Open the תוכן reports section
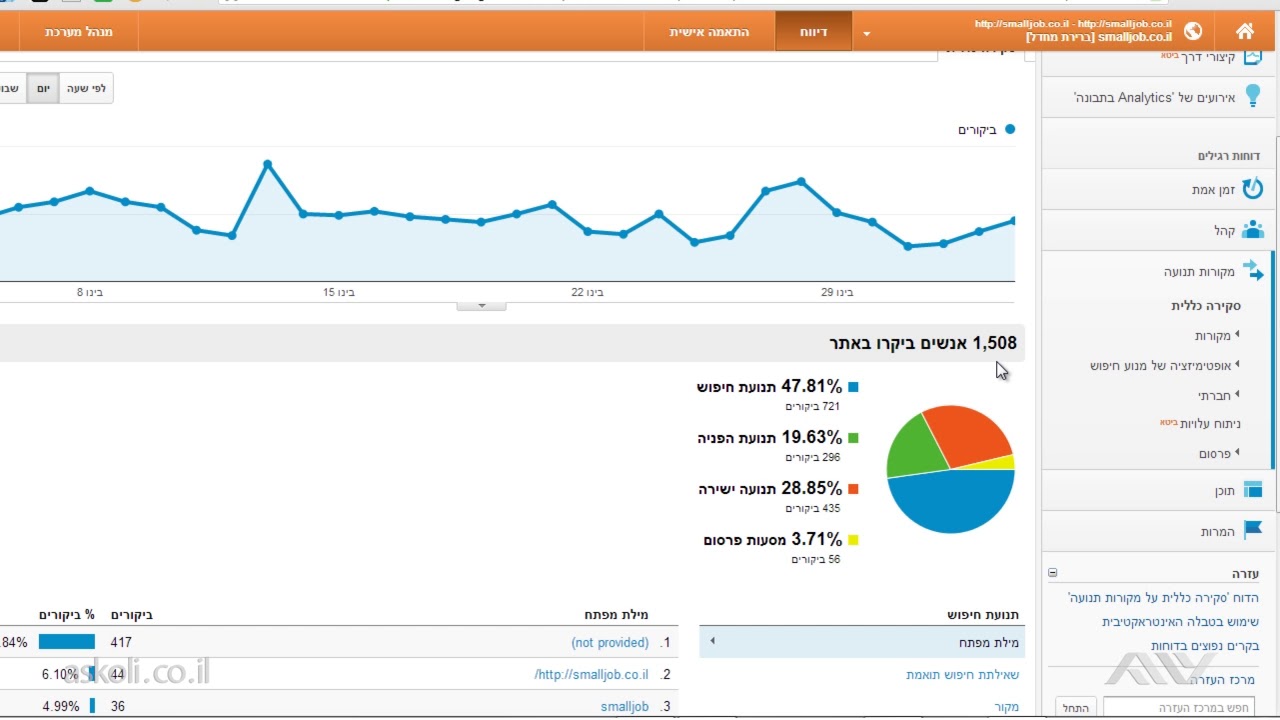The width and height of the screenshot is (1280, 720). tap(1225, 491)
